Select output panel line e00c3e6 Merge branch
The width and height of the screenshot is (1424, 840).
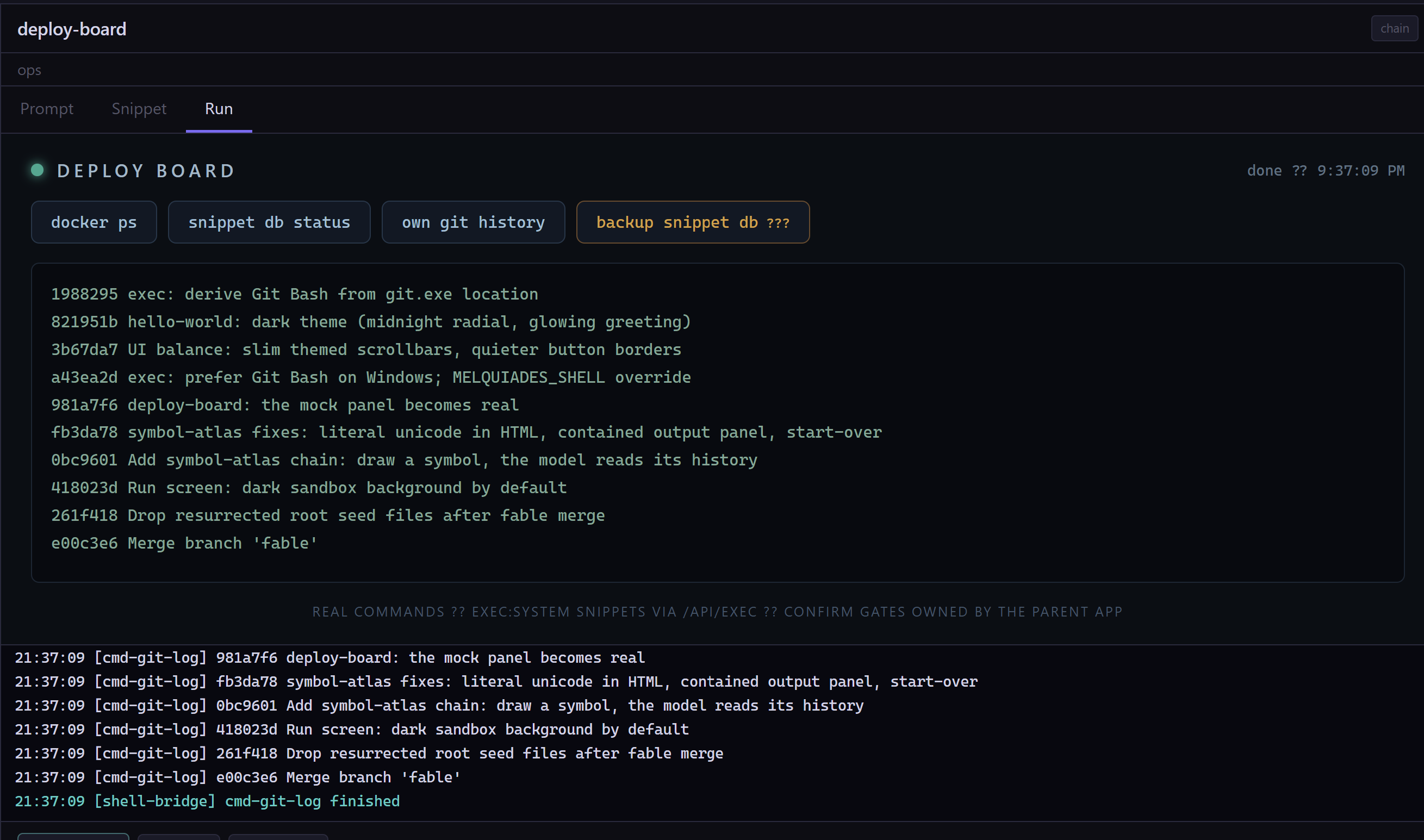pos(184,543)
